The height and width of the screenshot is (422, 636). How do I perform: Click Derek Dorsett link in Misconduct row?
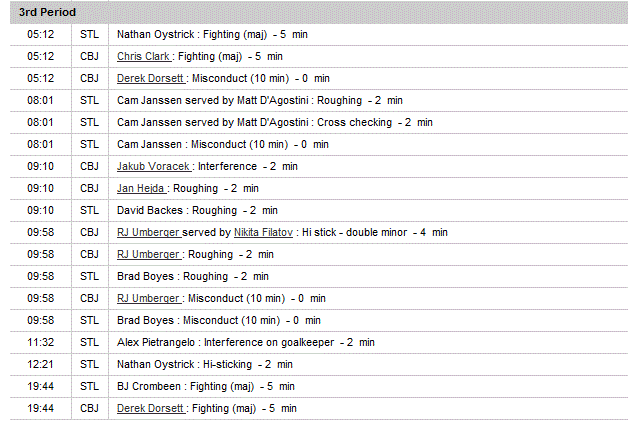149,78
